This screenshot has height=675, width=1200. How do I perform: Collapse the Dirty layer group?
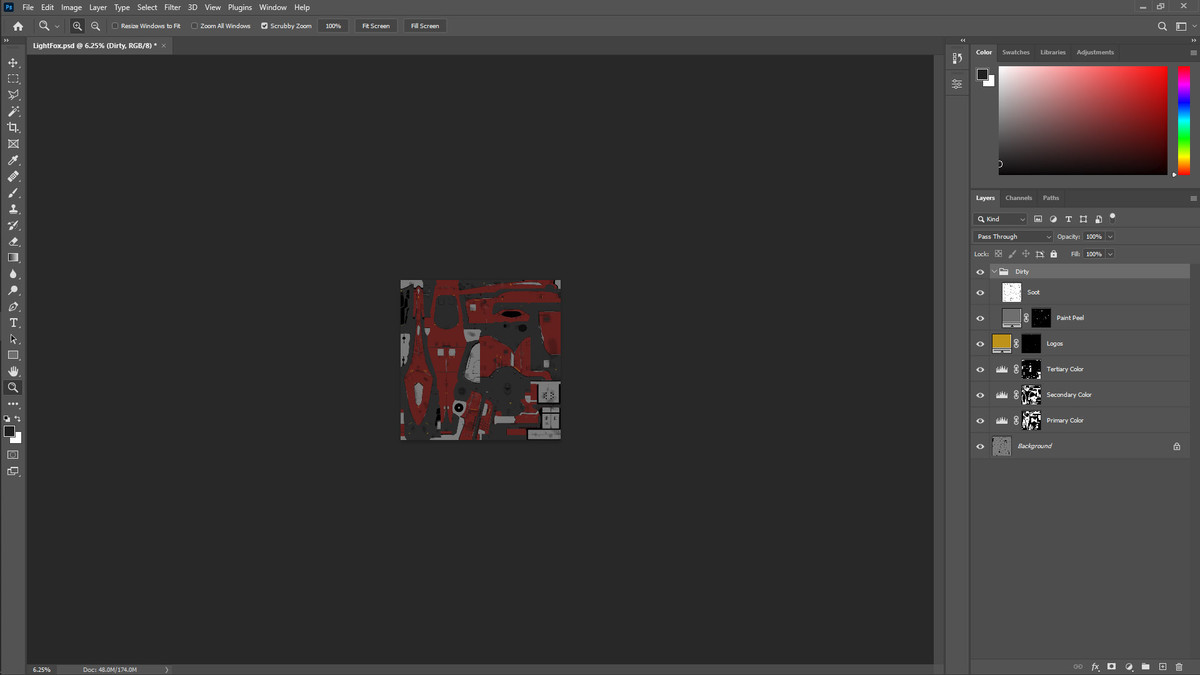click(994, 272)
